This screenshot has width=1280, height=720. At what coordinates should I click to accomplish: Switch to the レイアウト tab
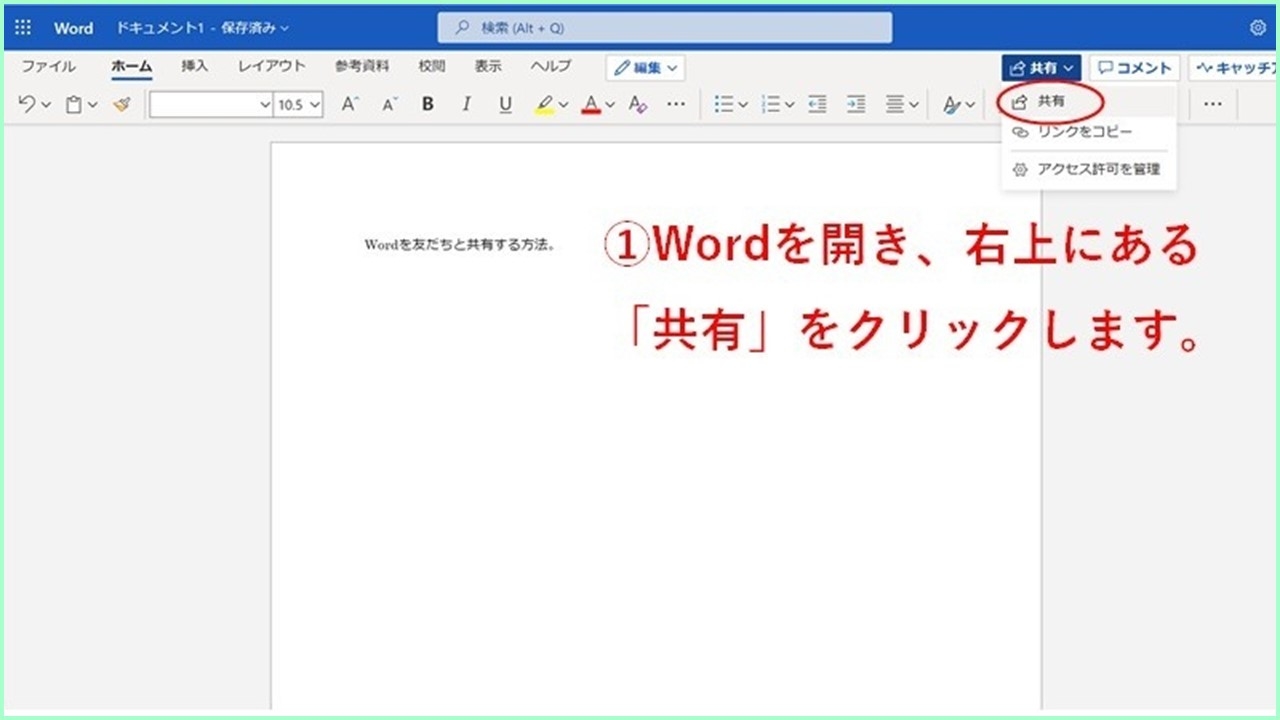272,67
